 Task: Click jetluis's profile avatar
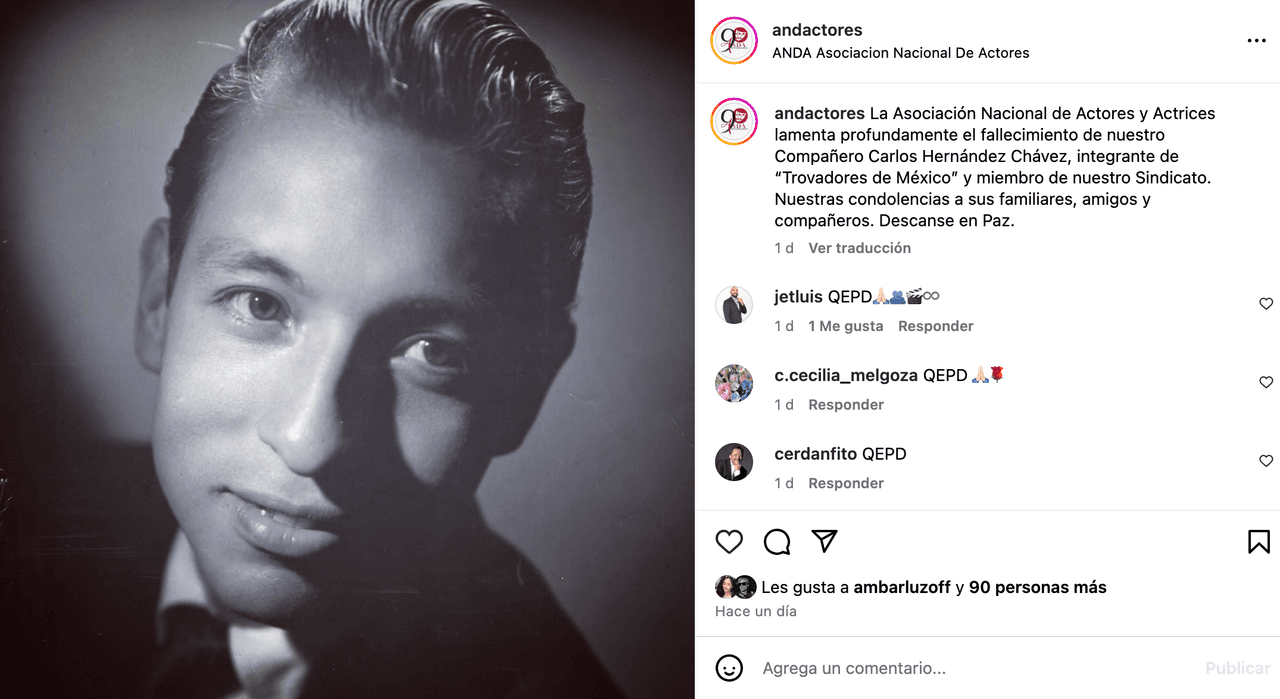(734, 305)
